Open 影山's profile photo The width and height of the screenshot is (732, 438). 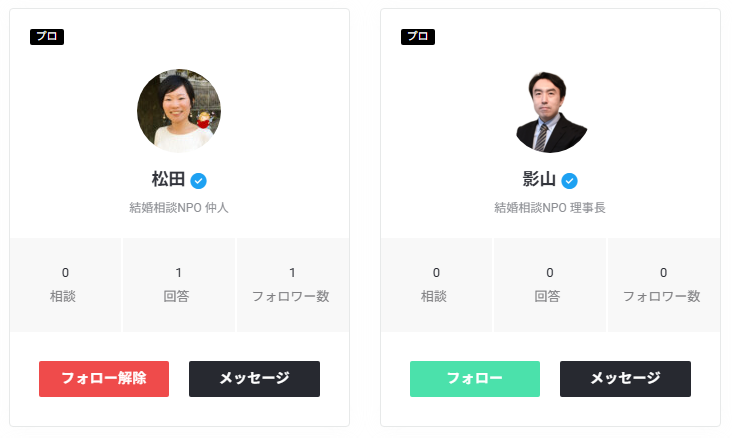point(550,111)
